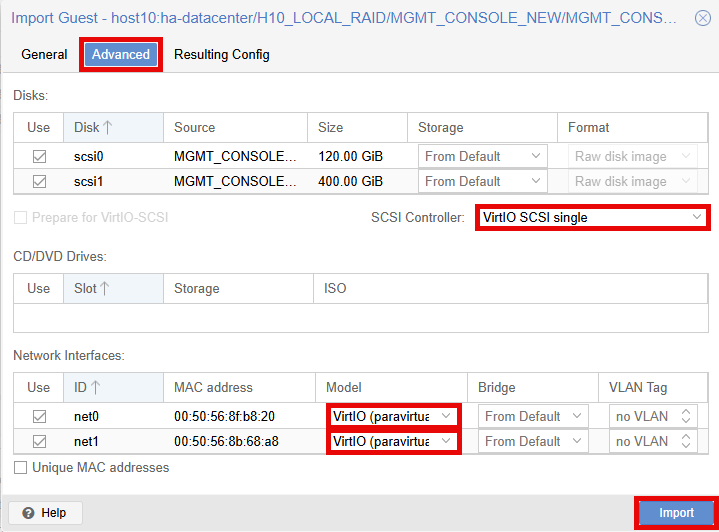The height and width of the screenshot is (532, 719).
Task: Sort CD/DVD drives by Slot column
Action: pyautogui.click(x=102, y=288)
